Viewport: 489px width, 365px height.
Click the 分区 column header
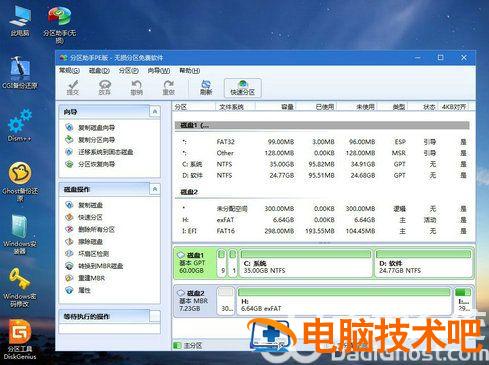(194, 107)
